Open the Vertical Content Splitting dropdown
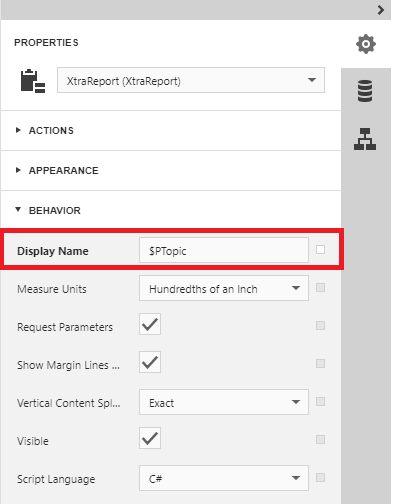Viewport: 394px width, 504px height. [224, 402]
